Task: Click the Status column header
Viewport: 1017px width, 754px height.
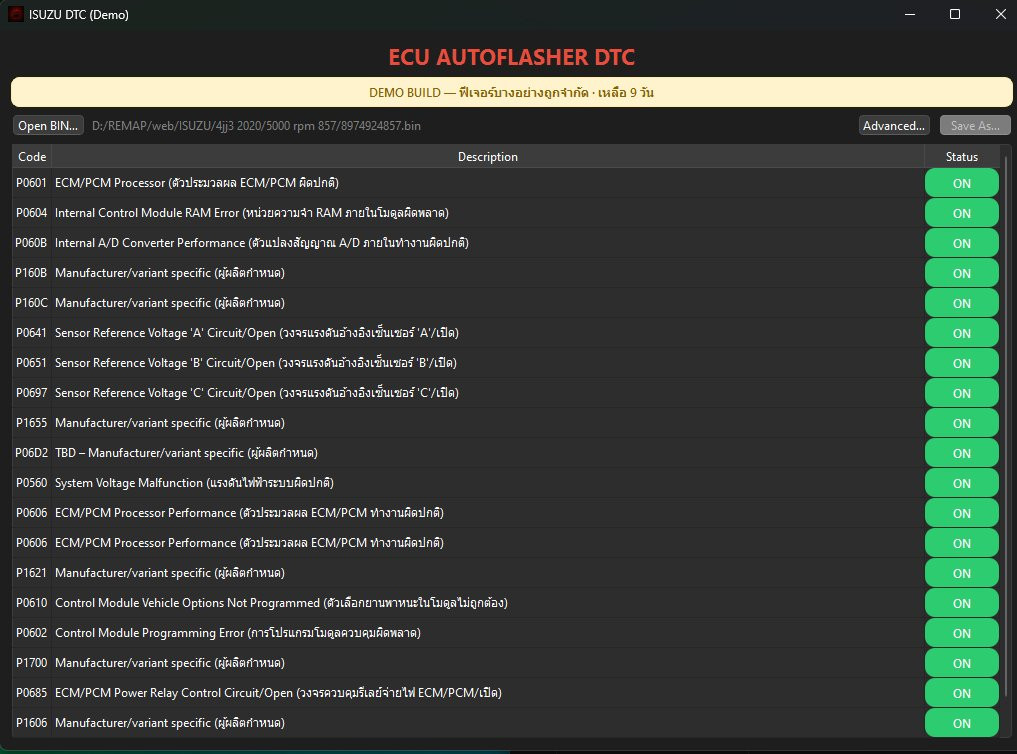Action: click(961, 157)
